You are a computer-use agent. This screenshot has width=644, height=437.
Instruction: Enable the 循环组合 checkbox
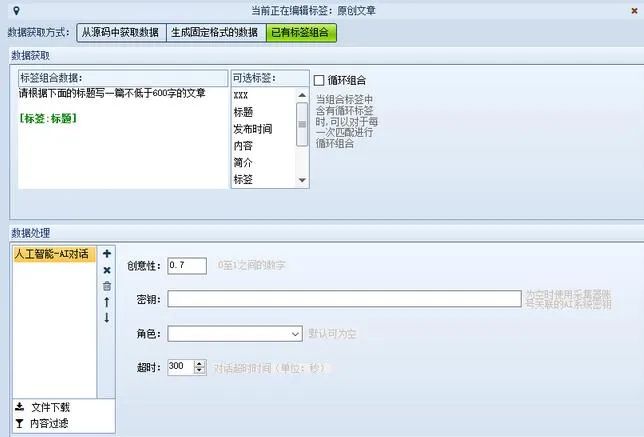point(320,80)
